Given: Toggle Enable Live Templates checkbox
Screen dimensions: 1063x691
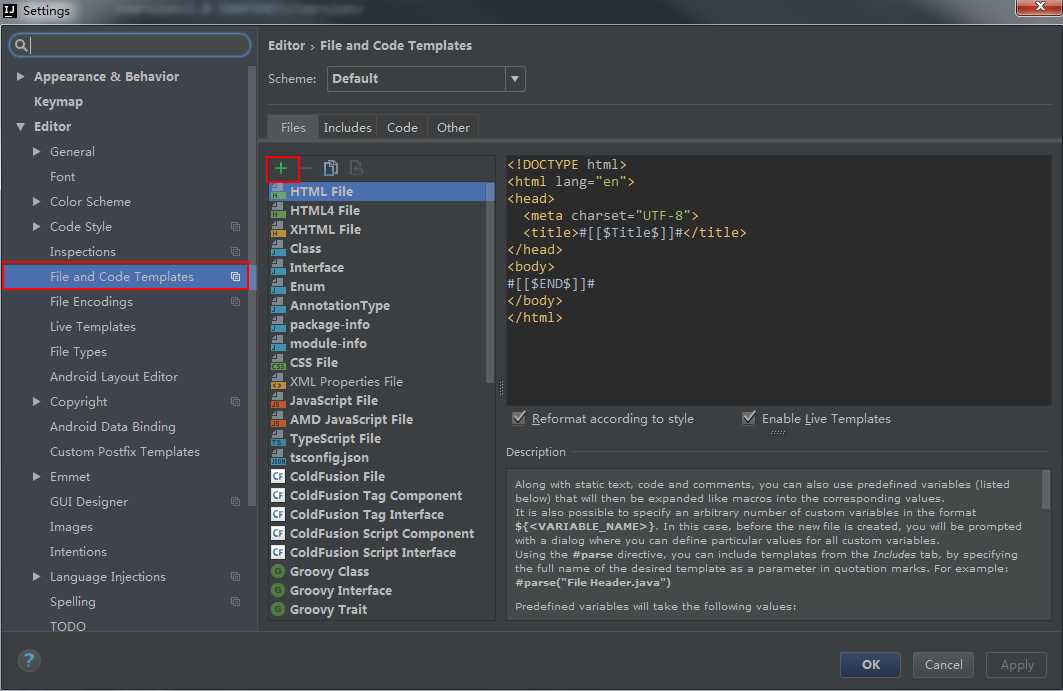Looking at the screenshot, I should pyautogui.click(x=749, y=418).
